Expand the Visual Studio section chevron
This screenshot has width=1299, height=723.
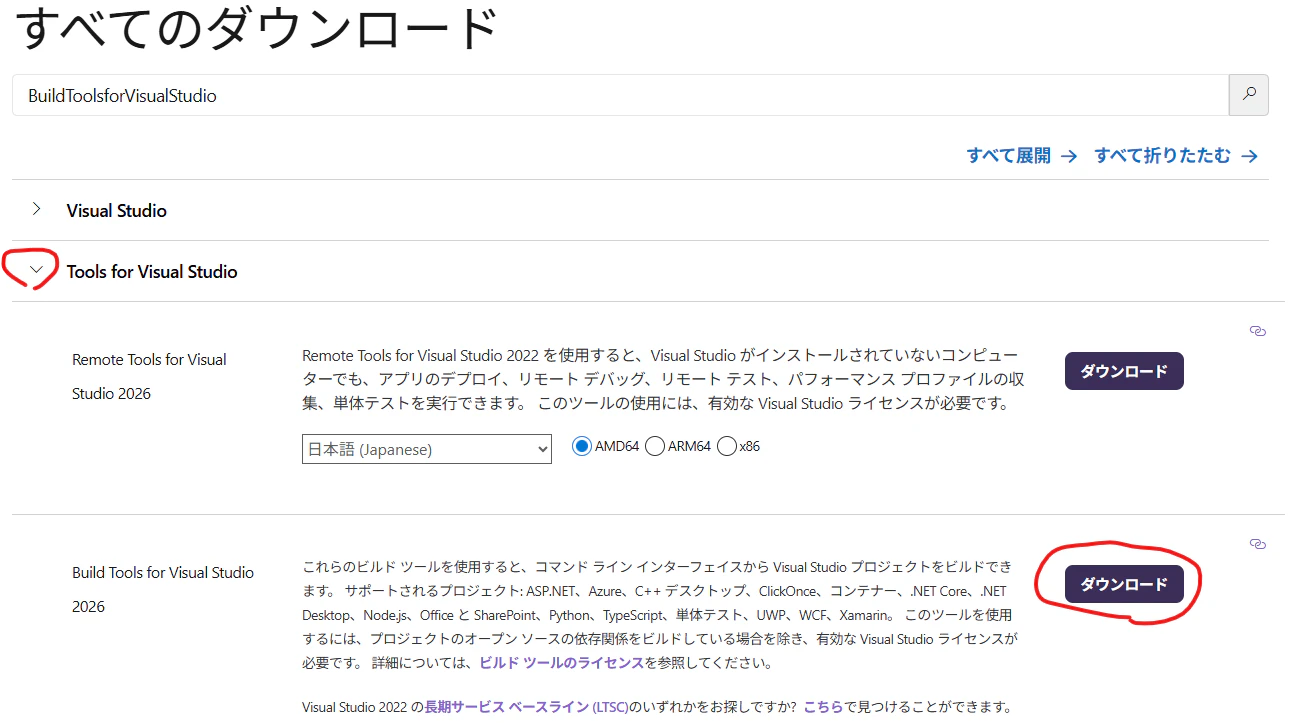point(37,210)
